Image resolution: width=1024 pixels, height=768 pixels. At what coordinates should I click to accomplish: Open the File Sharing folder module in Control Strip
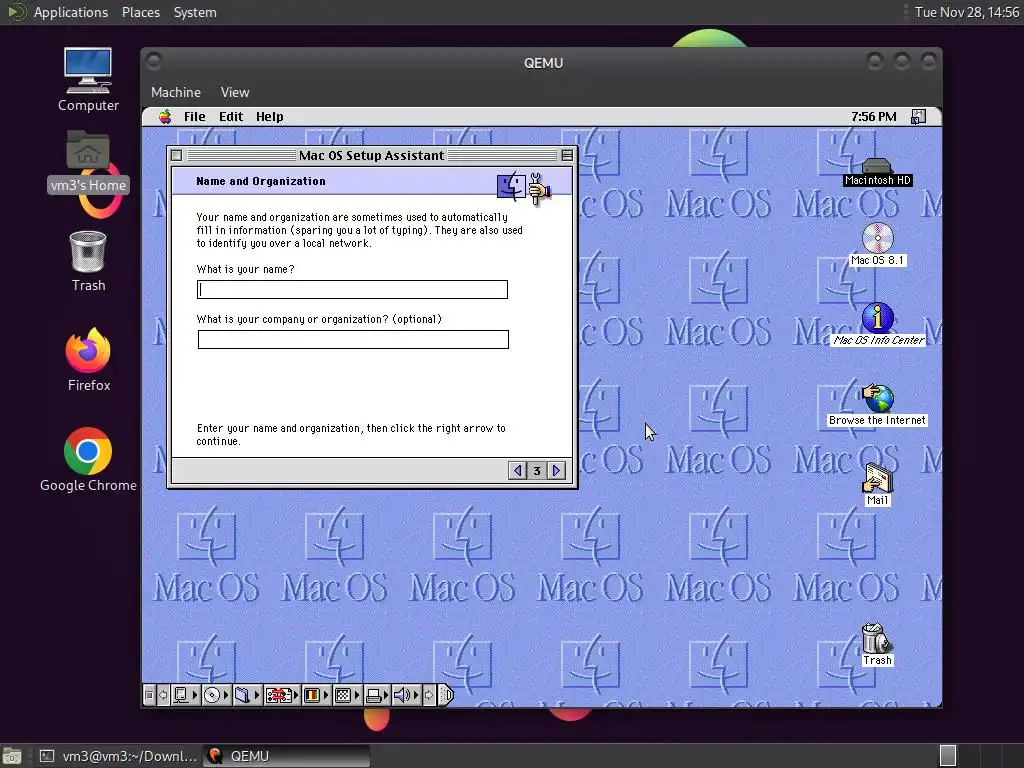247,696
